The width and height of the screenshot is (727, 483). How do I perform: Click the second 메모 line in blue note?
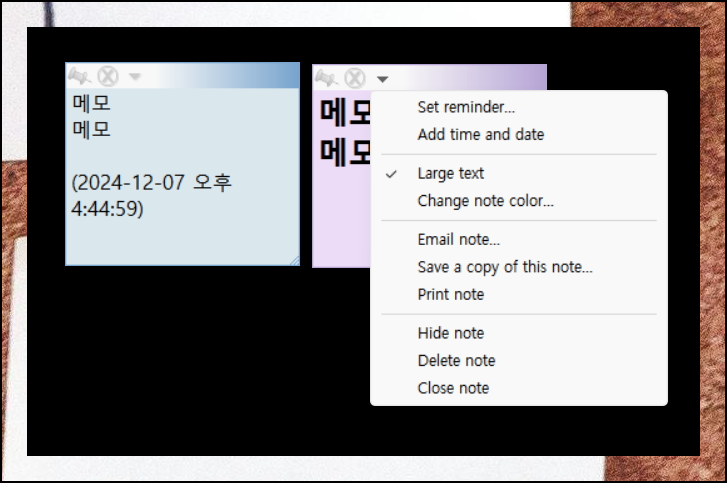(x=91, y=129)
